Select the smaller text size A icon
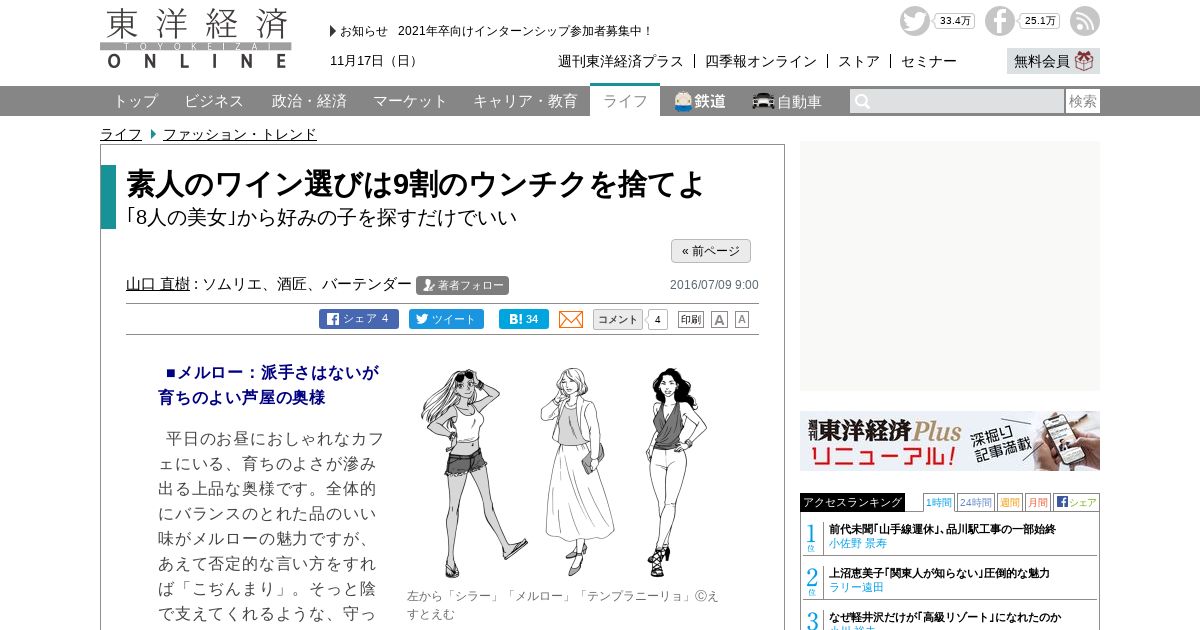This screenshot has height=630, width=1200. click(742, 319)
